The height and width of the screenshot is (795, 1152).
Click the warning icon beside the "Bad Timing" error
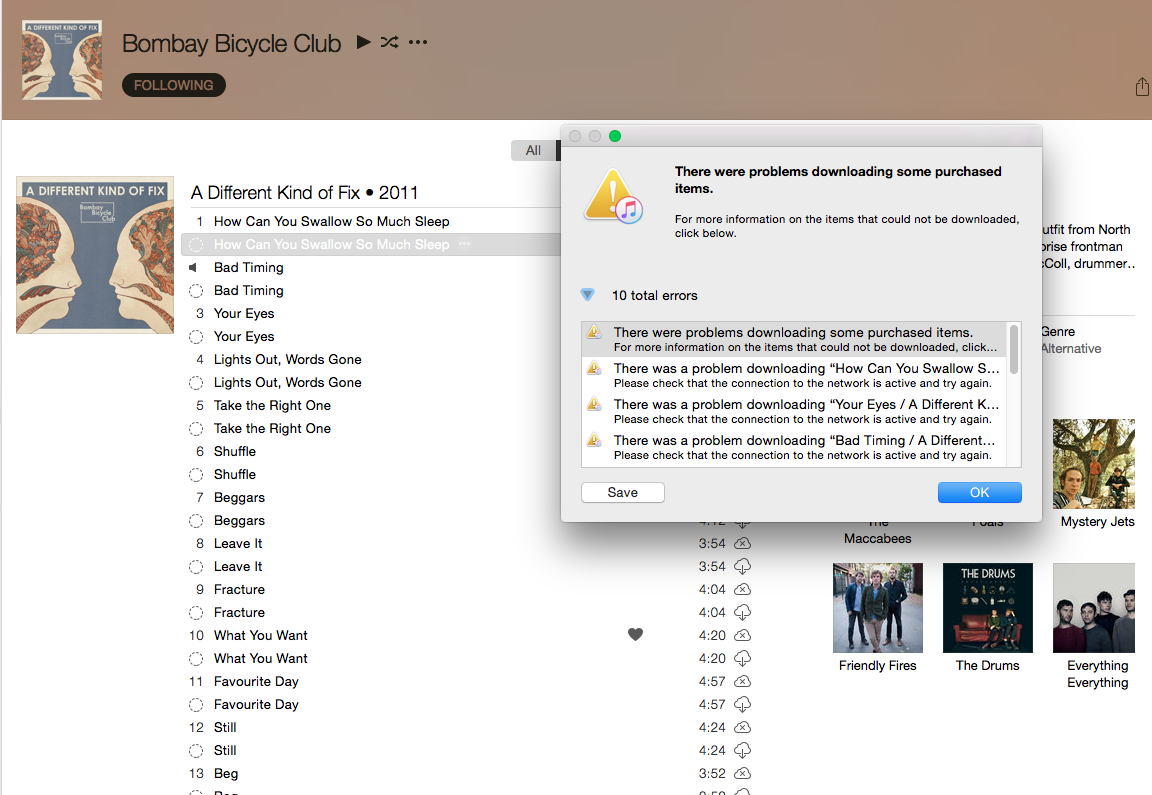(x=594, y=440)
